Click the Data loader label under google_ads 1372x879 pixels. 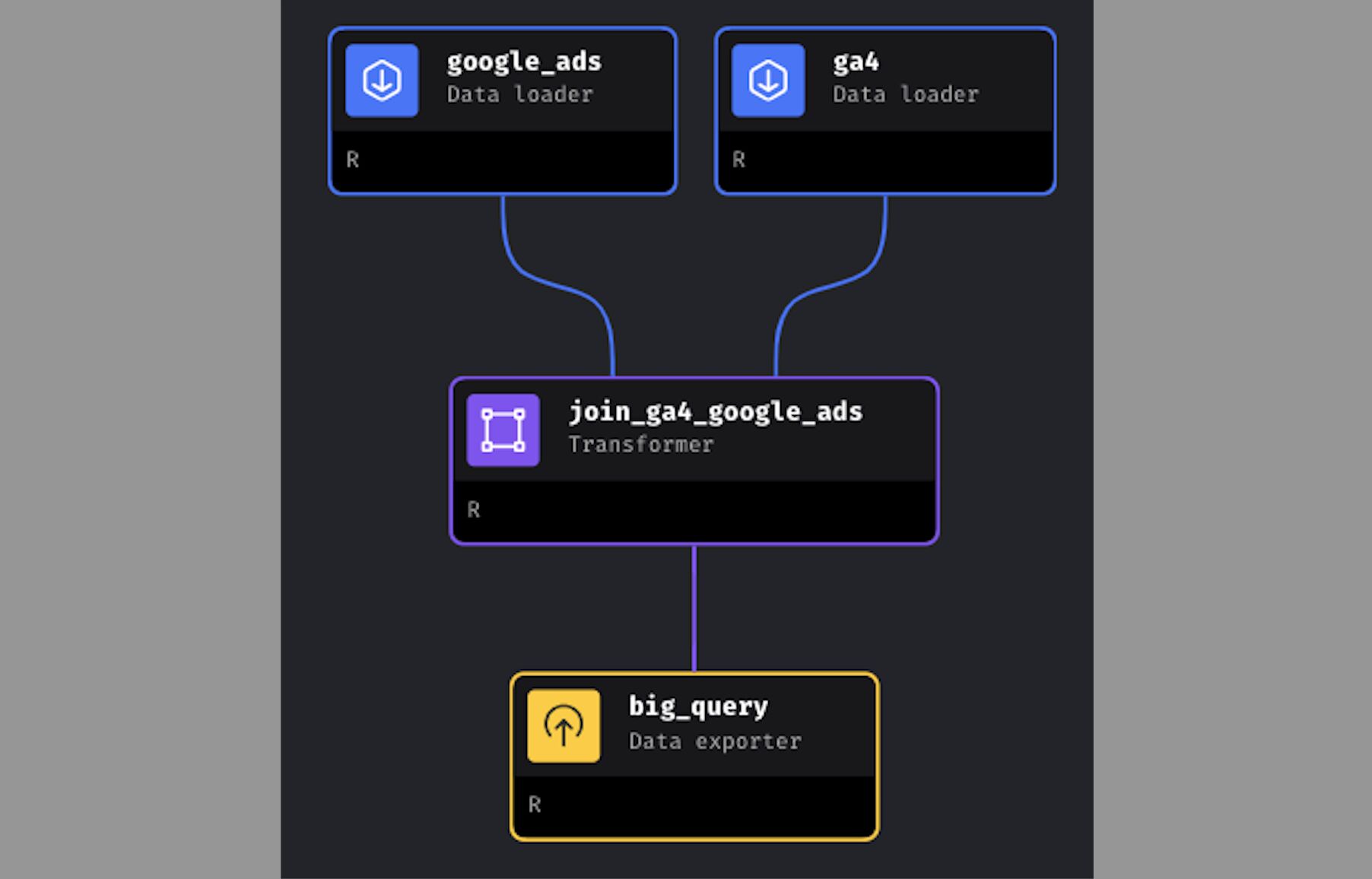[x=519, y=94]
